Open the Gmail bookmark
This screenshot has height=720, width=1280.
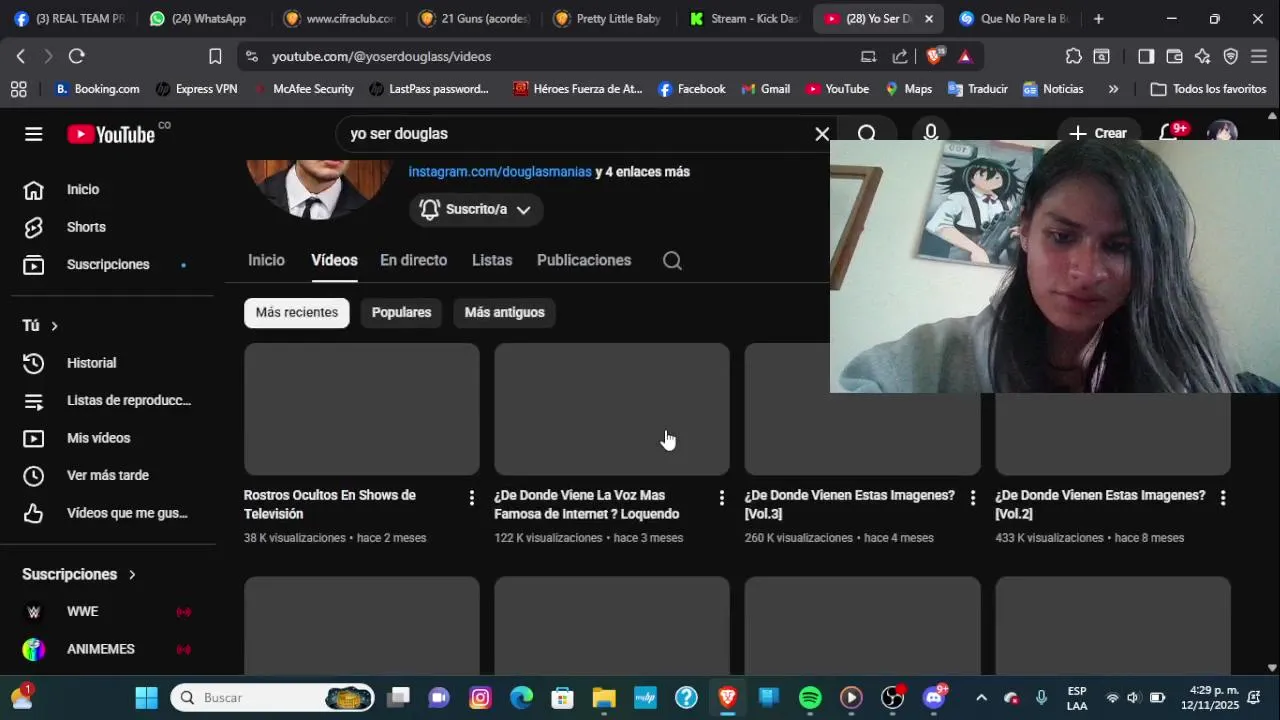(x=765, y=89)
